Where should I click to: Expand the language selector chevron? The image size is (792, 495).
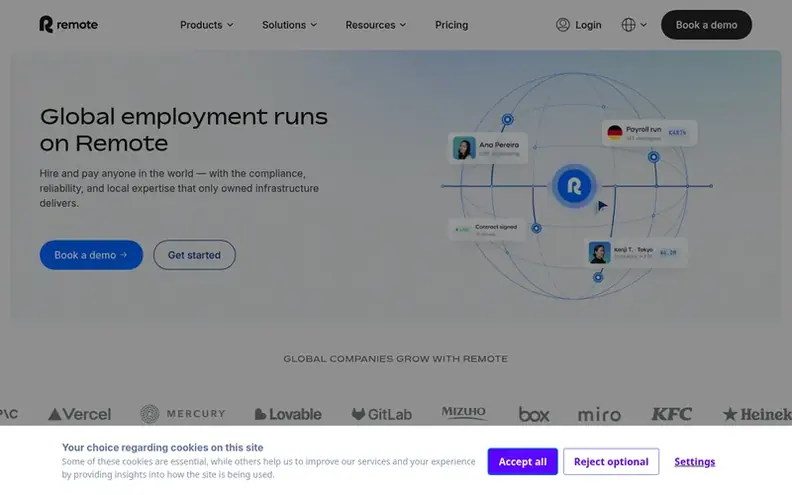point(644,25)
